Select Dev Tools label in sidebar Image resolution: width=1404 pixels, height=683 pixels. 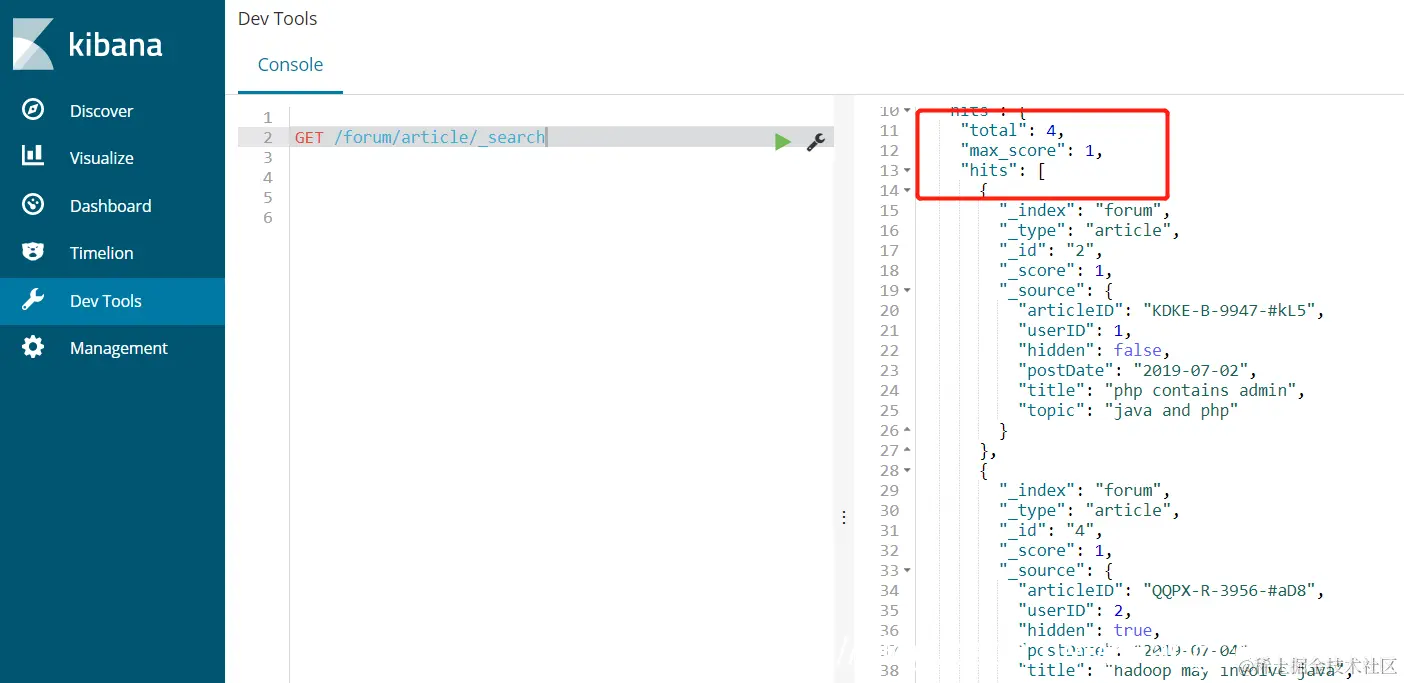point(105,301)
